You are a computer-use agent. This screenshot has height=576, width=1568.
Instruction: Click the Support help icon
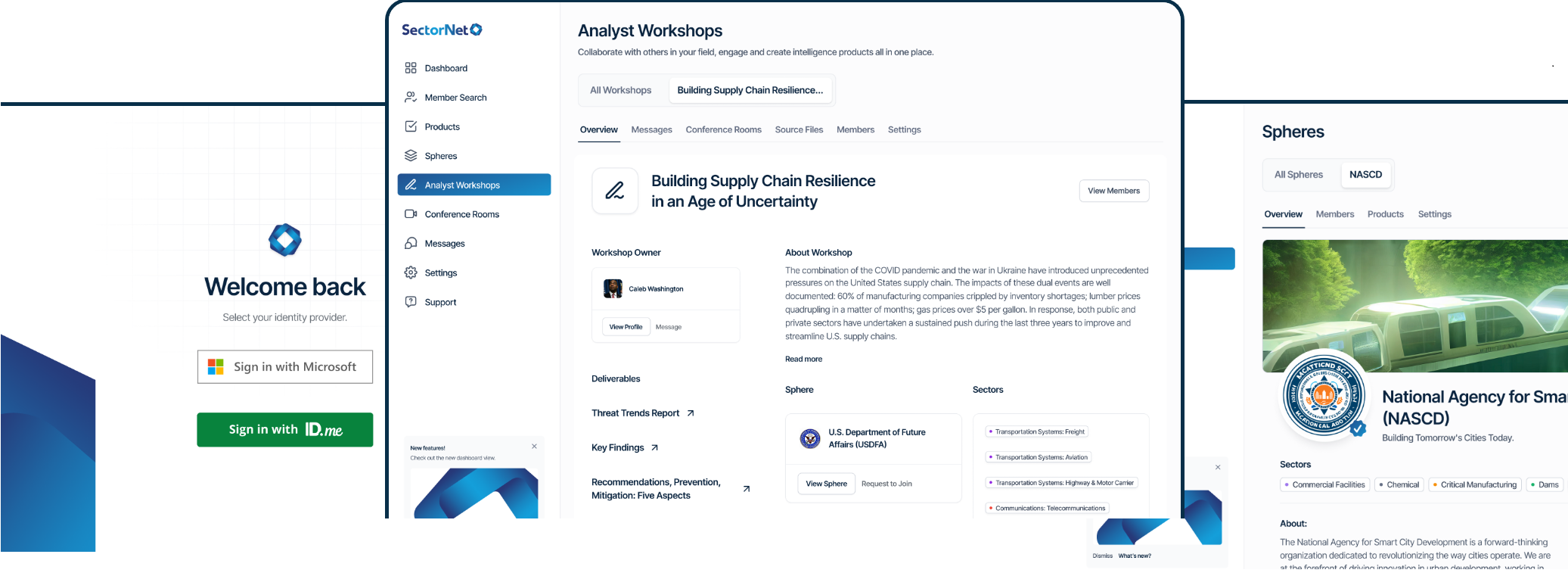411,302
